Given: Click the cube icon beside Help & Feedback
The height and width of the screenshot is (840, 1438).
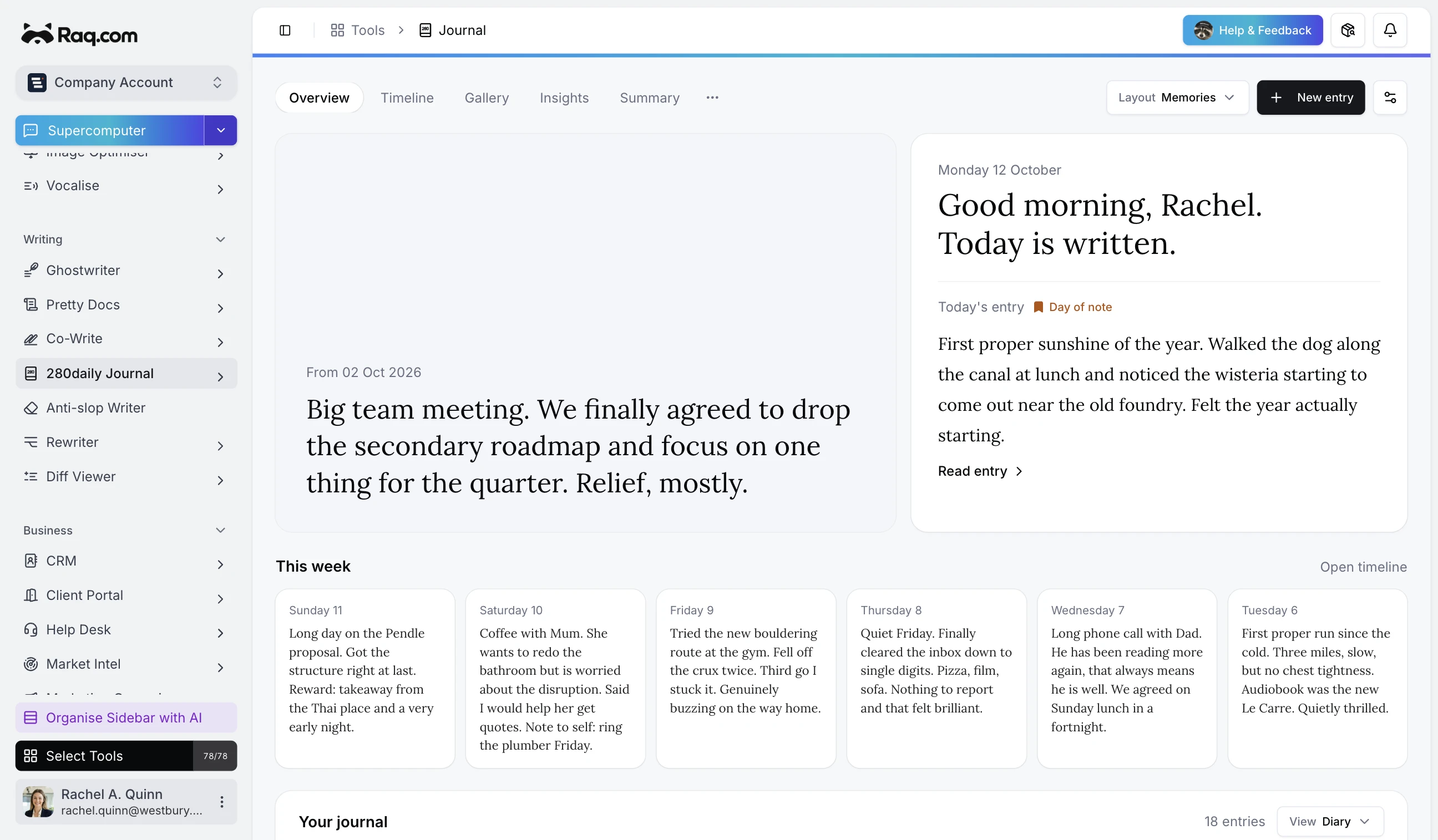Looking at the screenshot, I should coord(1347,30).
